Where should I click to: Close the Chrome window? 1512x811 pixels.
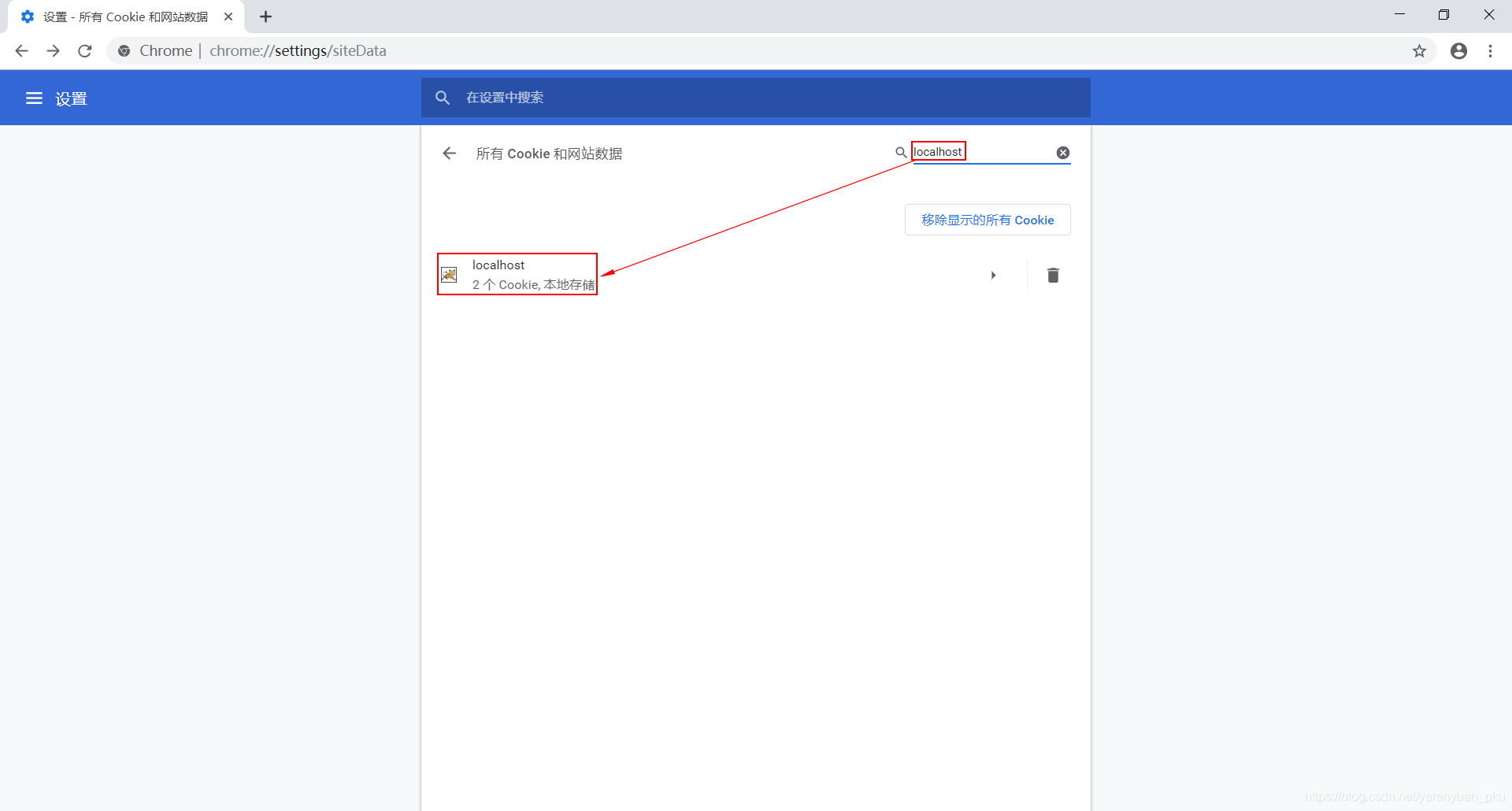(1488, 15)
